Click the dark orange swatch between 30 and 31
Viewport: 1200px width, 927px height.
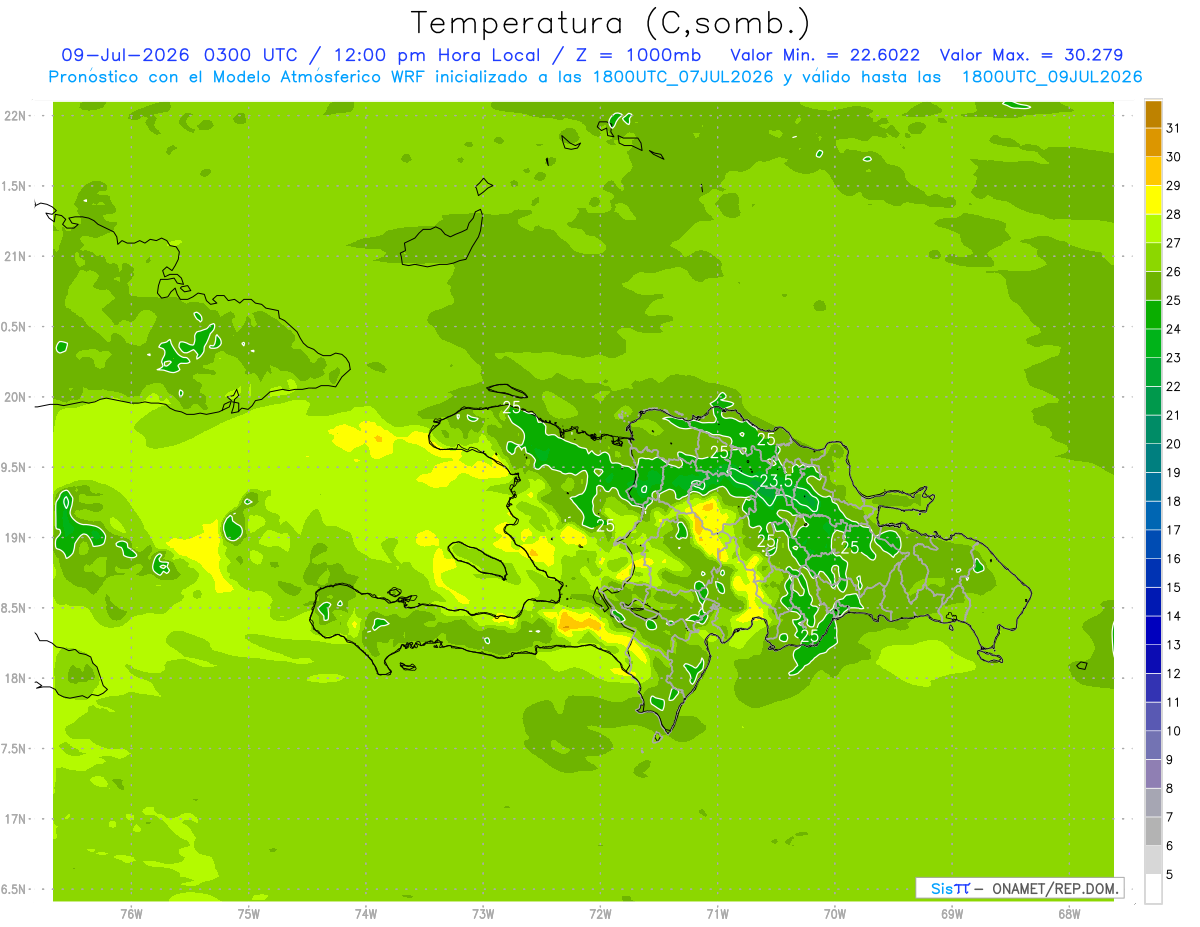pyautogui.click(x=1153, y=143)
